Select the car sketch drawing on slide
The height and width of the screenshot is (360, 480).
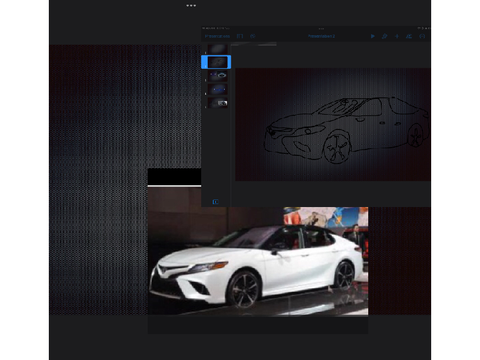[347, 130]
